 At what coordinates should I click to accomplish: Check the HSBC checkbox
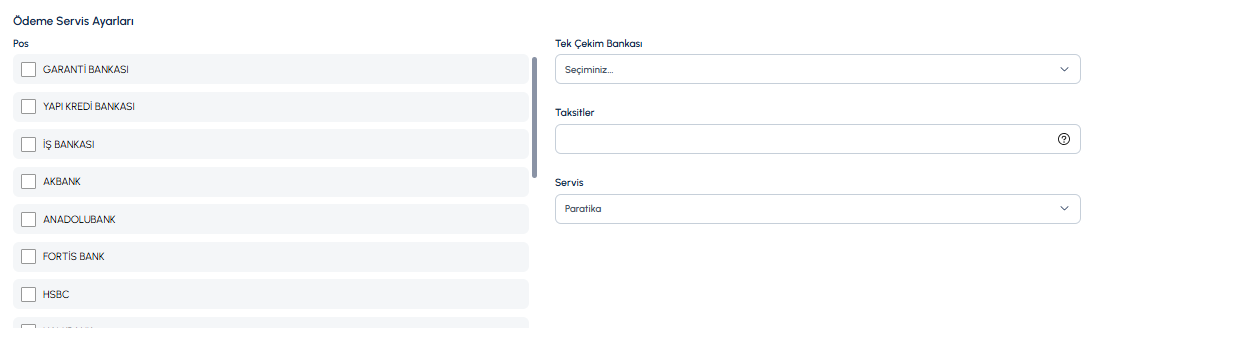28,294
